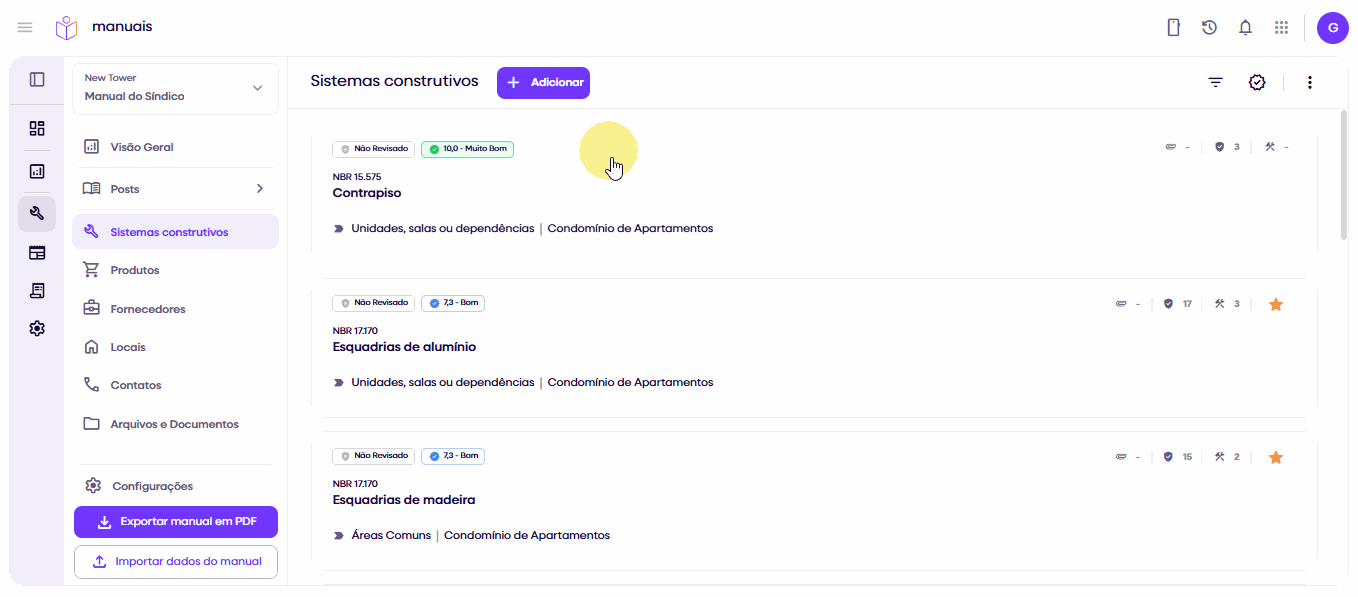
Task: Open the Manual do Síndico dropdown
Action: tap(175, 88)
